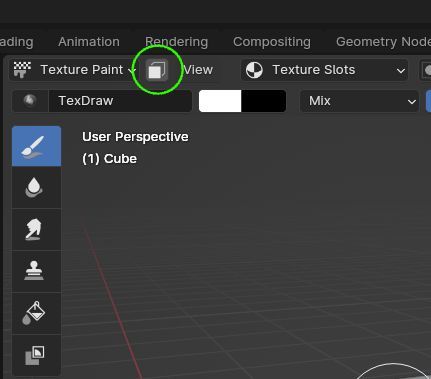431x379 pixels.
Task: Click the '(1) Cube' object label
Action: coord(110,159)
